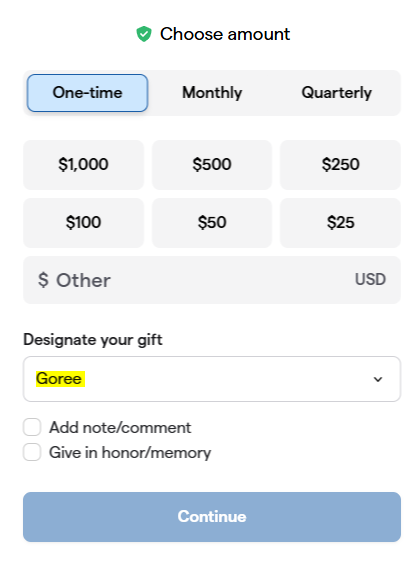Viewport: 420px width, 567px height.
Task: Focus the Other amount input field
Action: [x=212, y=280]
